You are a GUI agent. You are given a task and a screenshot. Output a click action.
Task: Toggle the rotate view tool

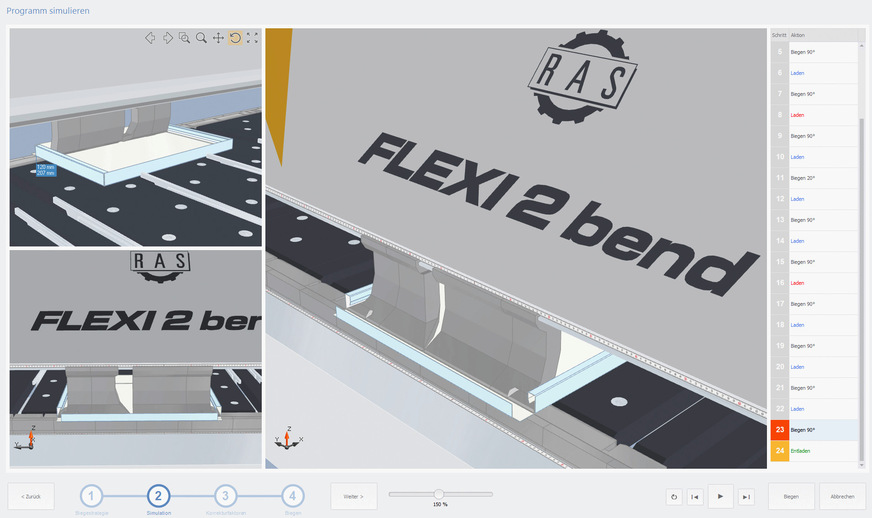coord(235,38)
